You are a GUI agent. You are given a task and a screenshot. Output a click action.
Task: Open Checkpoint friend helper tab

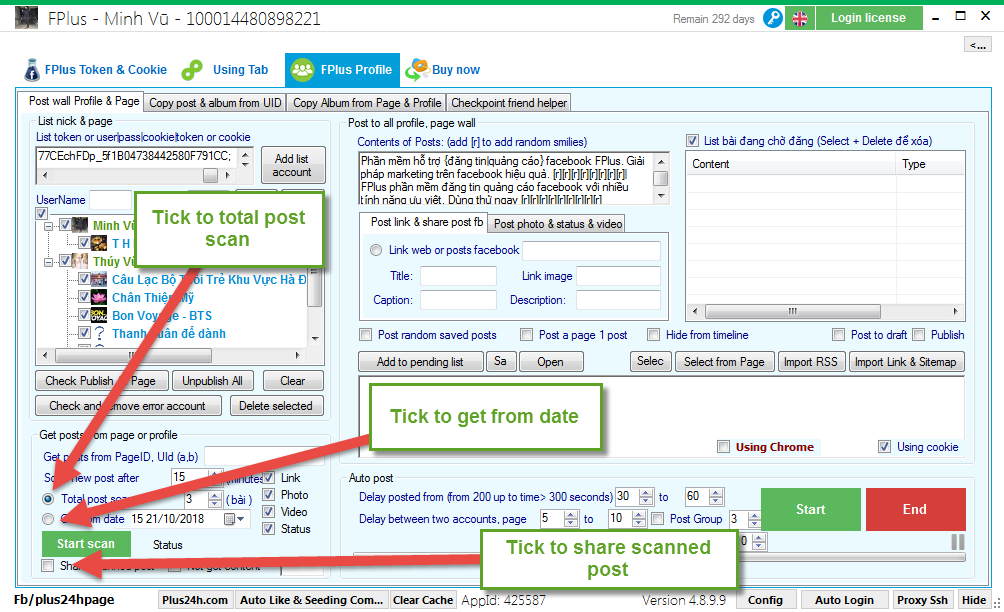click(509, 102)
